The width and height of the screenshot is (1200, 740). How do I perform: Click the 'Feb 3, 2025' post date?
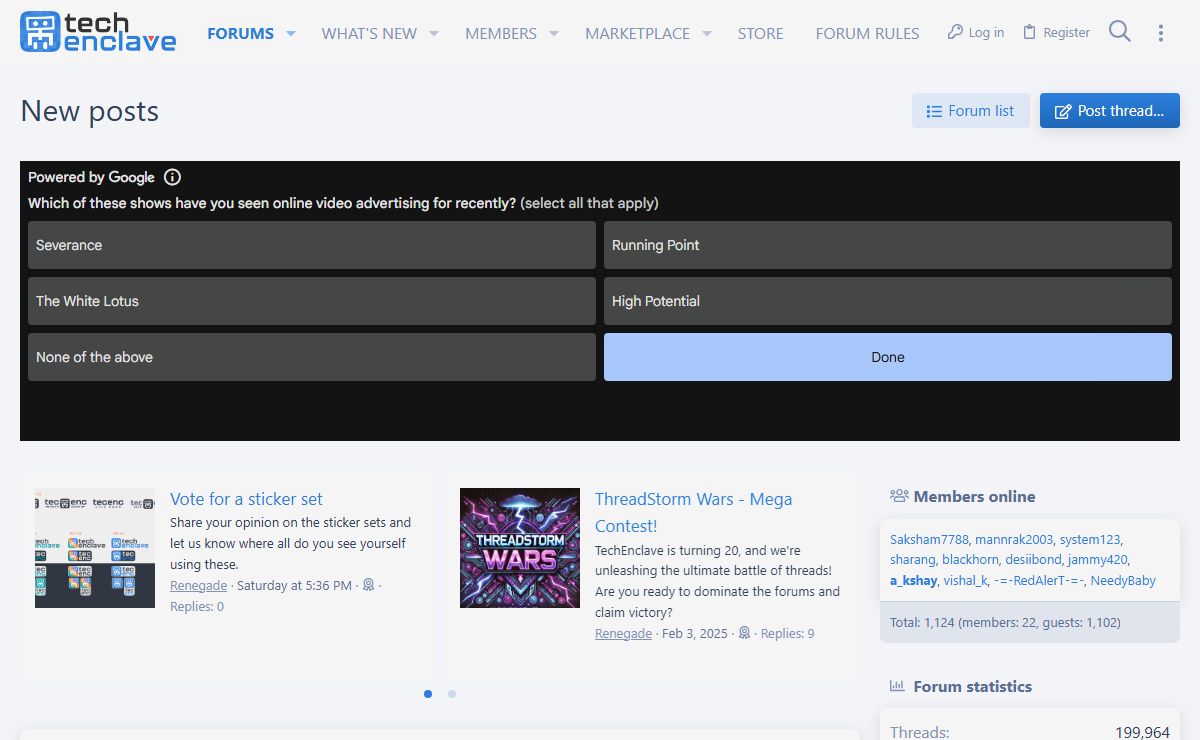tap(695, 633)
